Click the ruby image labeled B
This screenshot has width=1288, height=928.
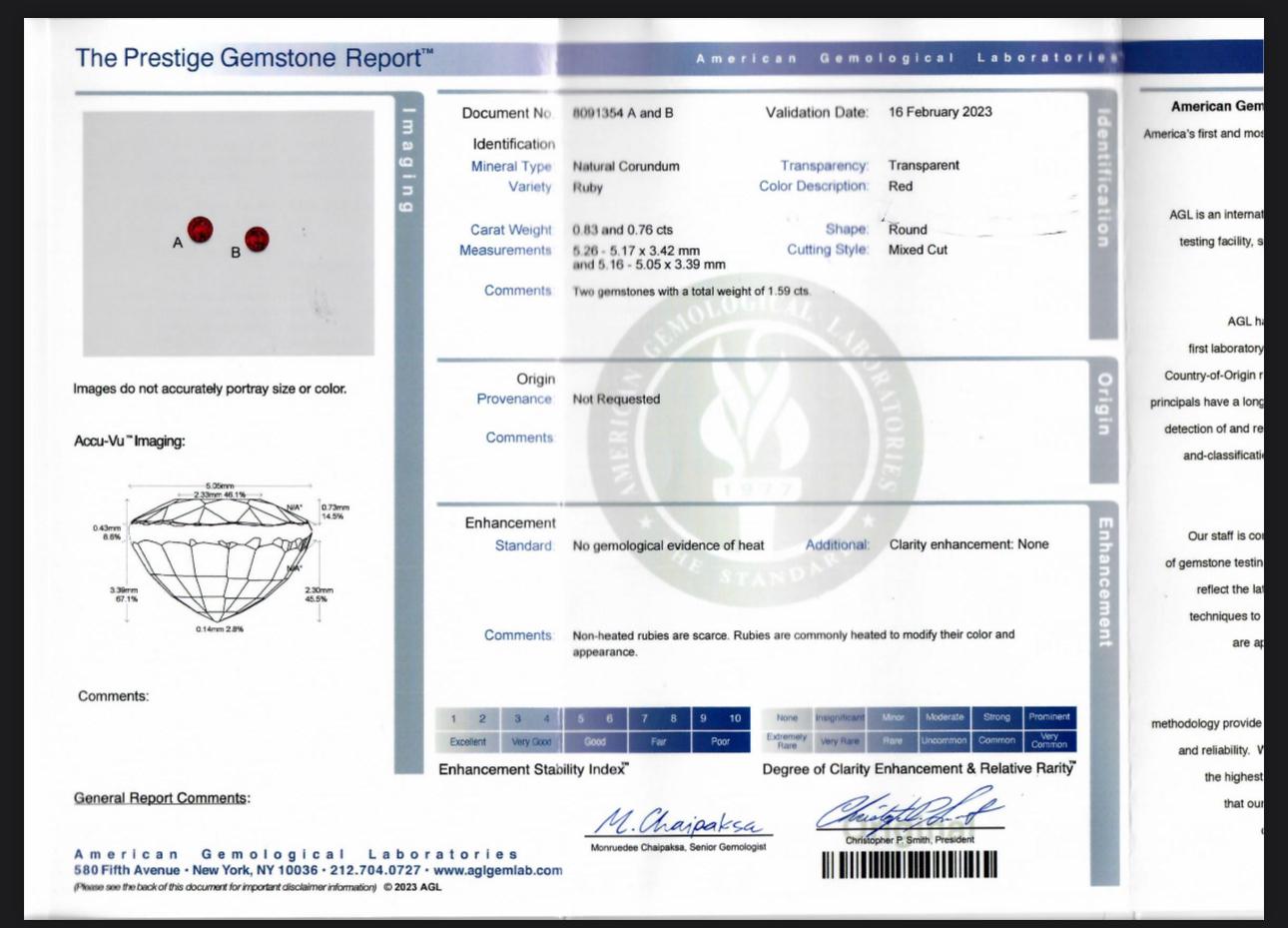pyautogui.click(x=257, y=239)
